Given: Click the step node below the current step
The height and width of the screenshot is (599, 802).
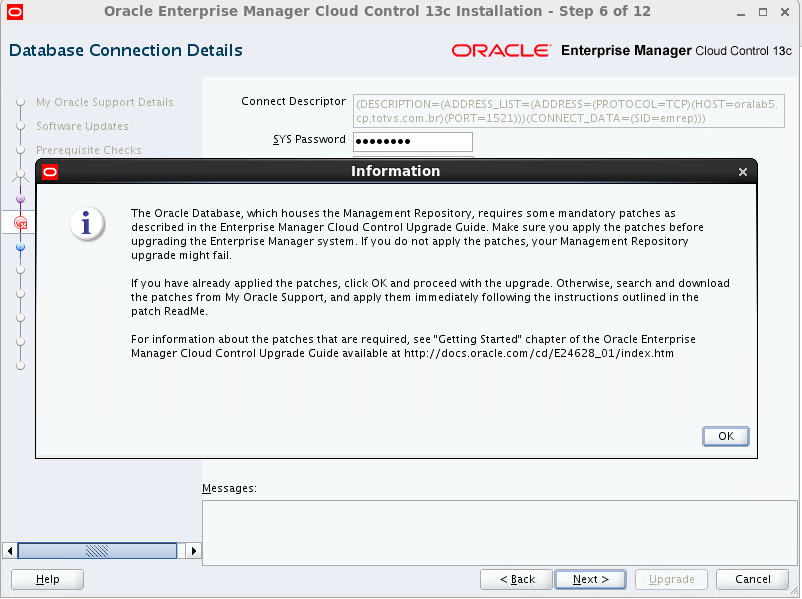Looking at the screenshot, I should [x=20, y=247].
